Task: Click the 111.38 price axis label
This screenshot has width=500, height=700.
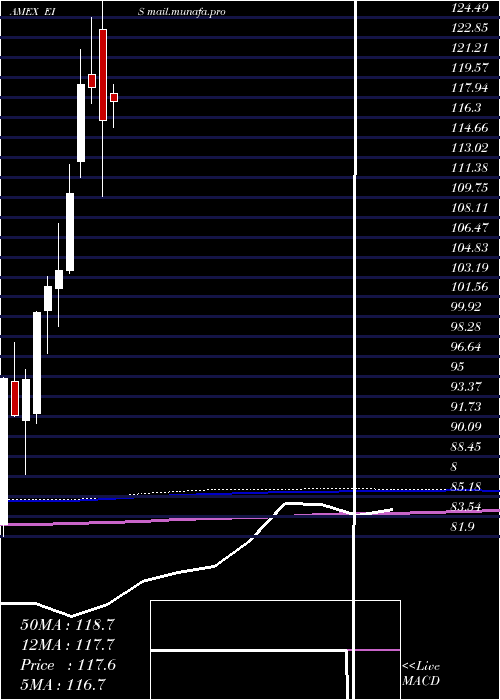Action: click(470, 167)
